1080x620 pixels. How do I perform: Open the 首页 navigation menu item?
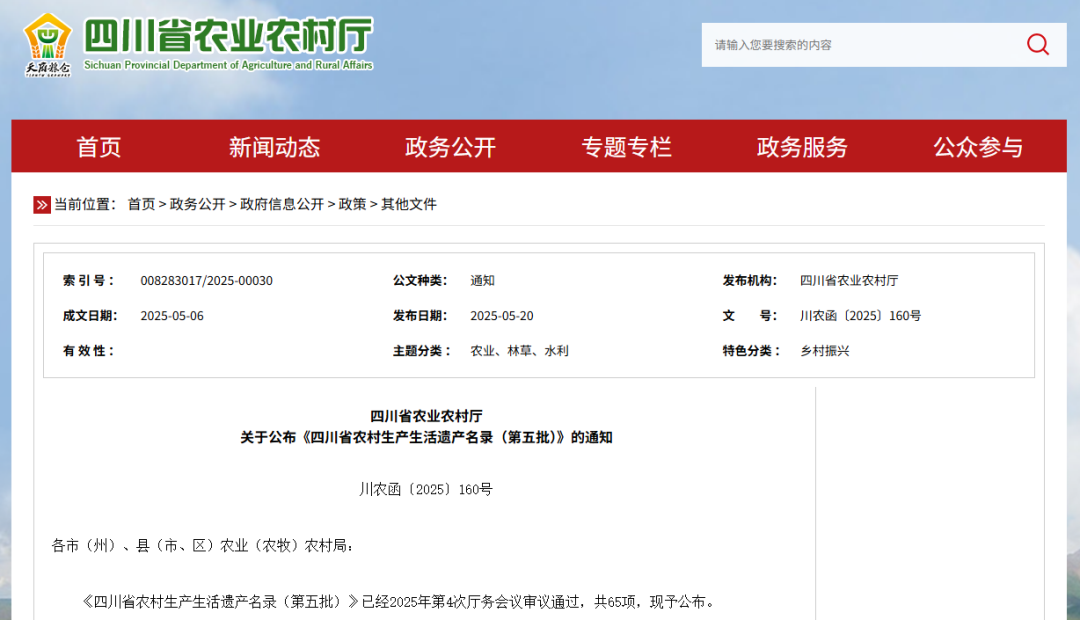click(99, 147)
